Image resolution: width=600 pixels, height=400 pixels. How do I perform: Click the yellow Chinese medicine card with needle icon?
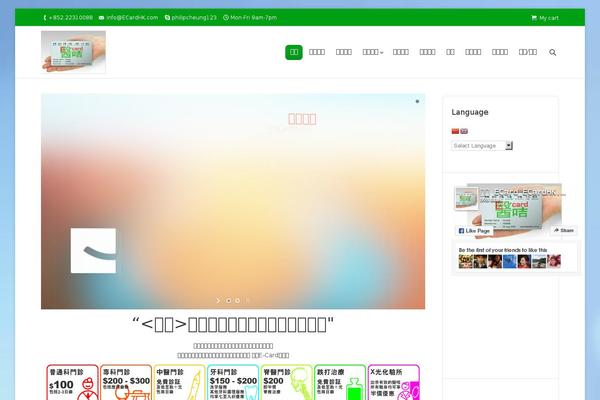coord(180,382)
